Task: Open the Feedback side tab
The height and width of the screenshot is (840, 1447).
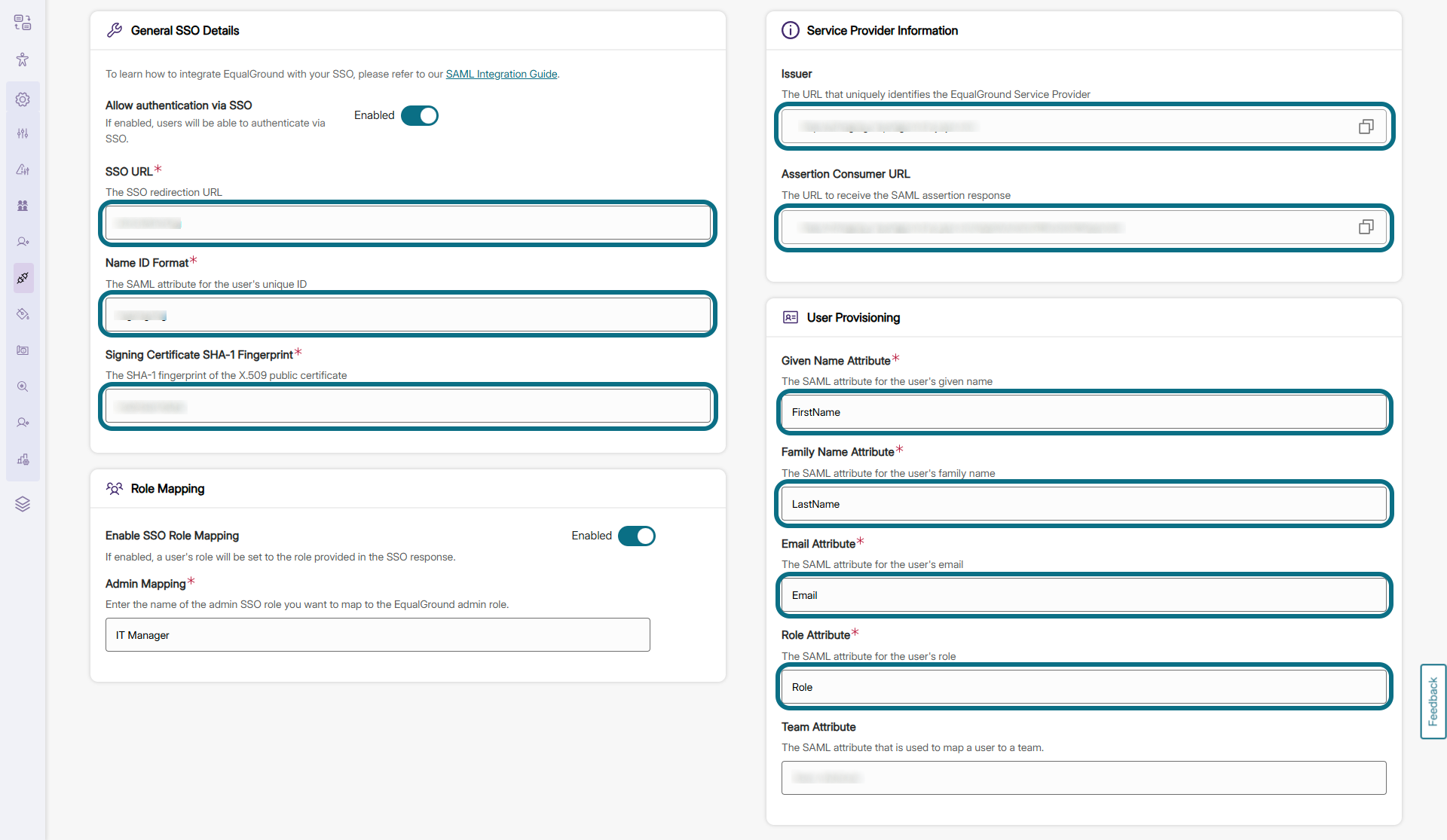Action: (1433, 701)
